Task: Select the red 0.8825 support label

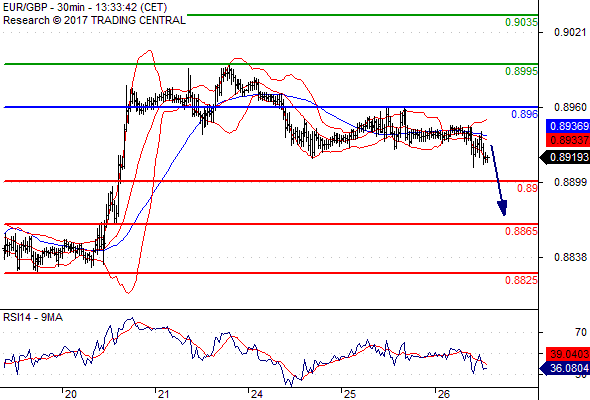Action: (x=521, y=280)
